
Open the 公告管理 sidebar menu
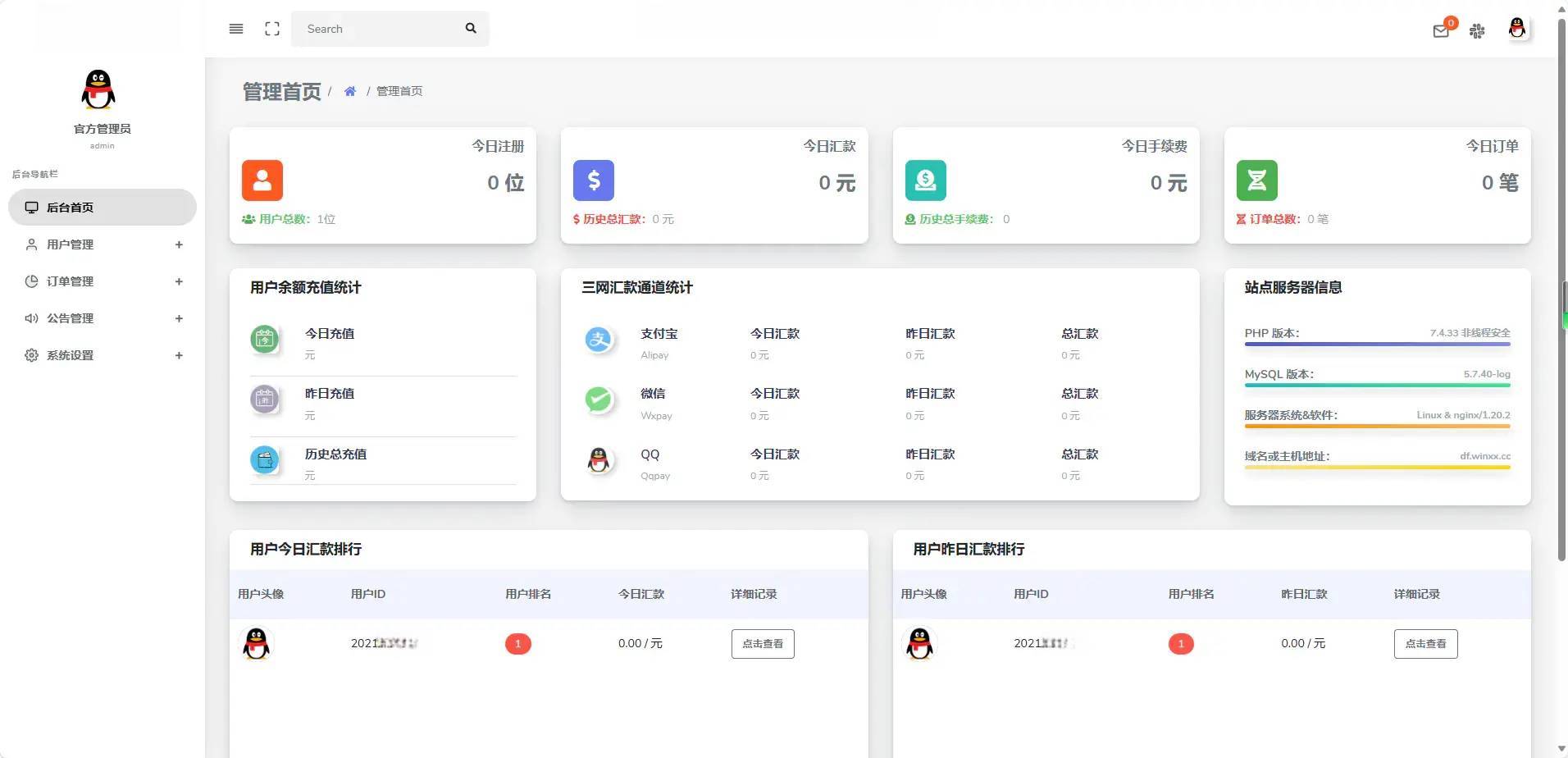pos(102,318)
